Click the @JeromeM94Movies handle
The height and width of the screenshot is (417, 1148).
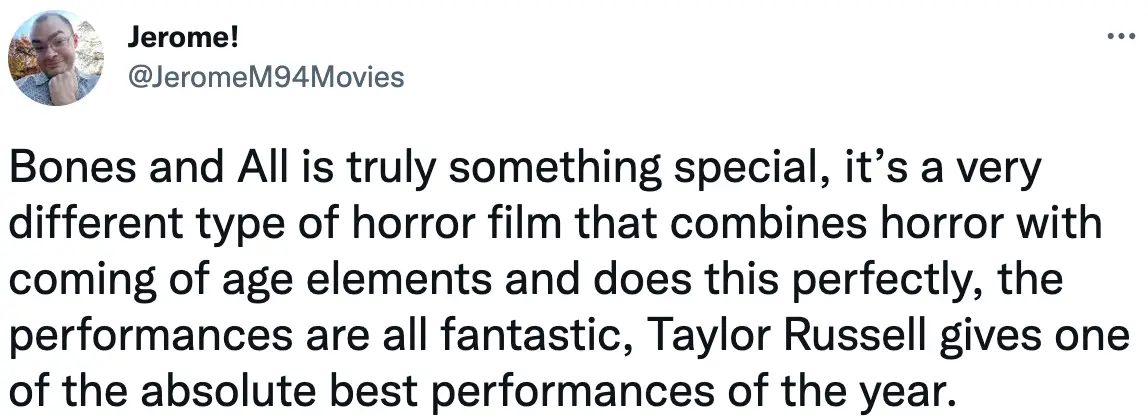[265, 78]
